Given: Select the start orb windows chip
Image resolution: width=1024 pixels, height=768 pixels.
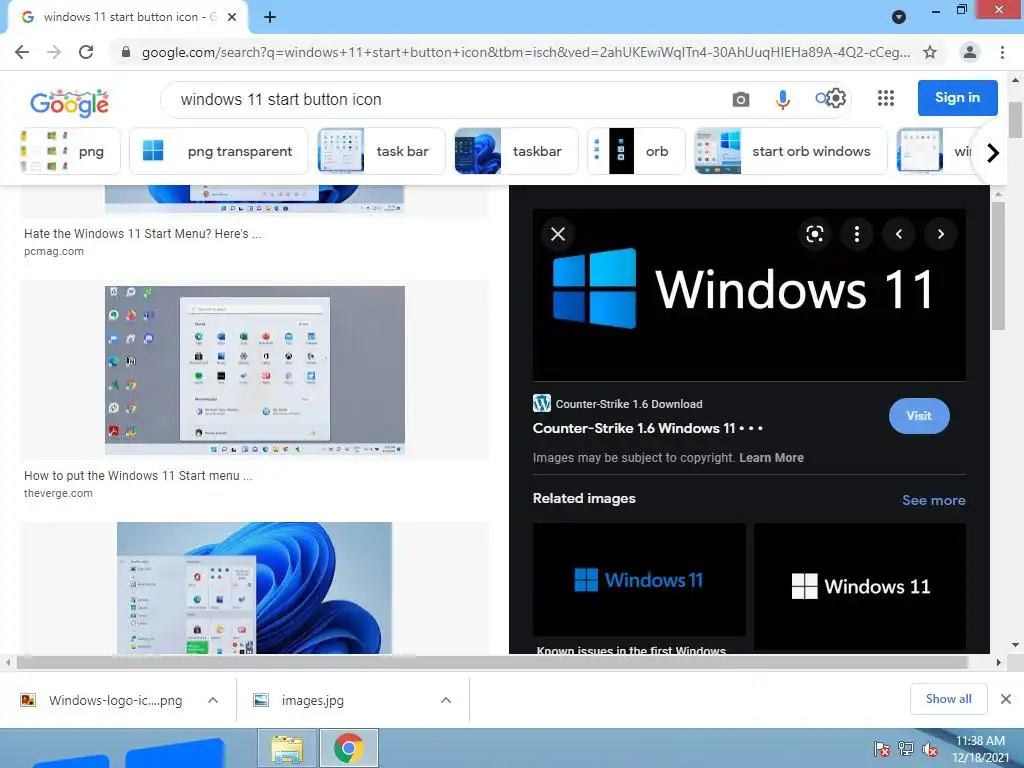Looking at the screenshot, I should click(791, 152).
